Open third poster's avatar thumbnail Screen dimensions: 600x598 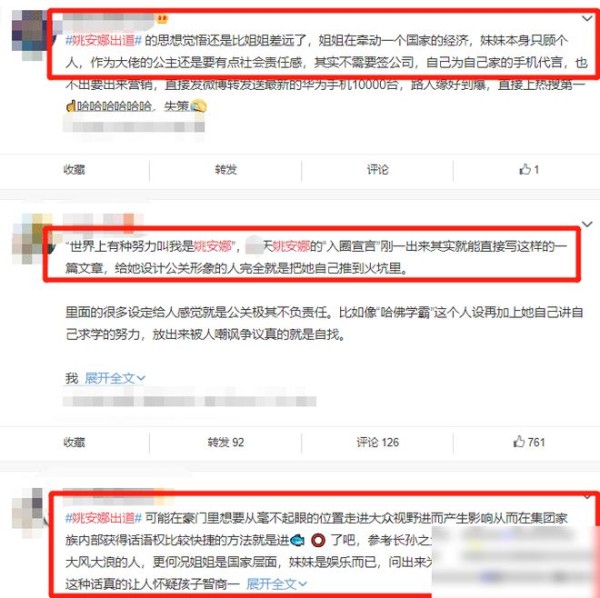pyautogui.click(x=30, y=513)
